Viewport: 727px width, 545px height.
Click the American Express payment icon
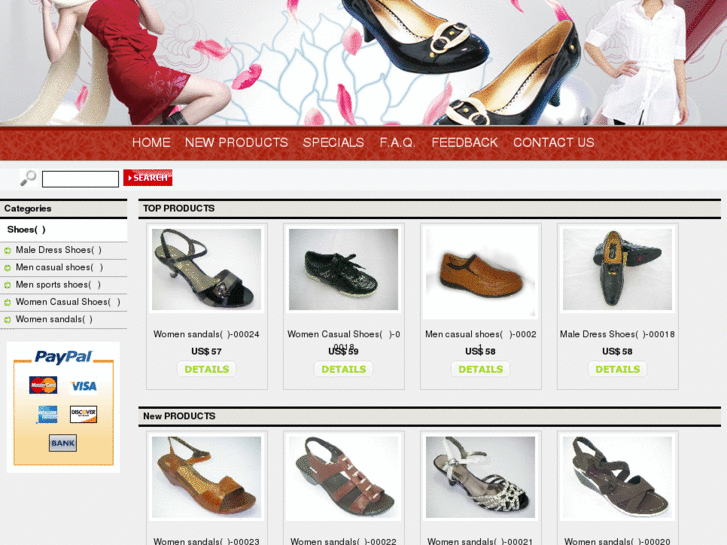(x=47, y=414)
